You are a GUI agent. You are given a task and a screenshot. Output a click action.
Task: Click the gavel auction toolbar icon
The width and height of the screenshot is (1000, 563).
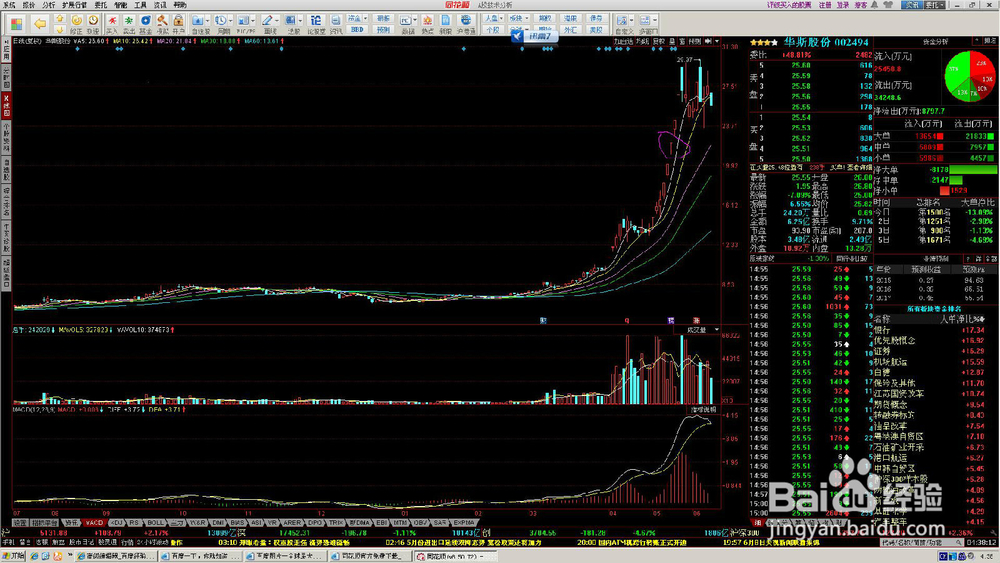pyautogui.click(x=162, y=24)
